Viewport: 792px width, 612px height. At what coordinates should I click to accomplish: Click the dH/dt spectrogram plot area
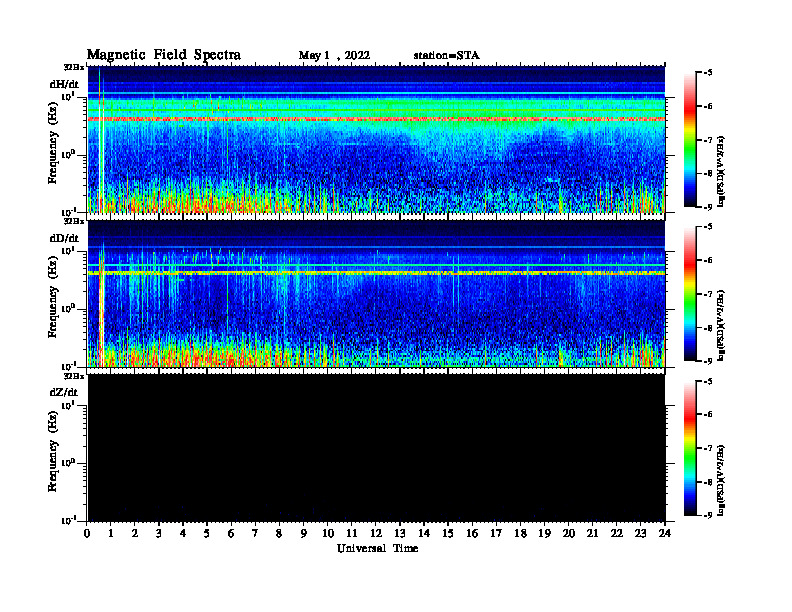[376, 139]
